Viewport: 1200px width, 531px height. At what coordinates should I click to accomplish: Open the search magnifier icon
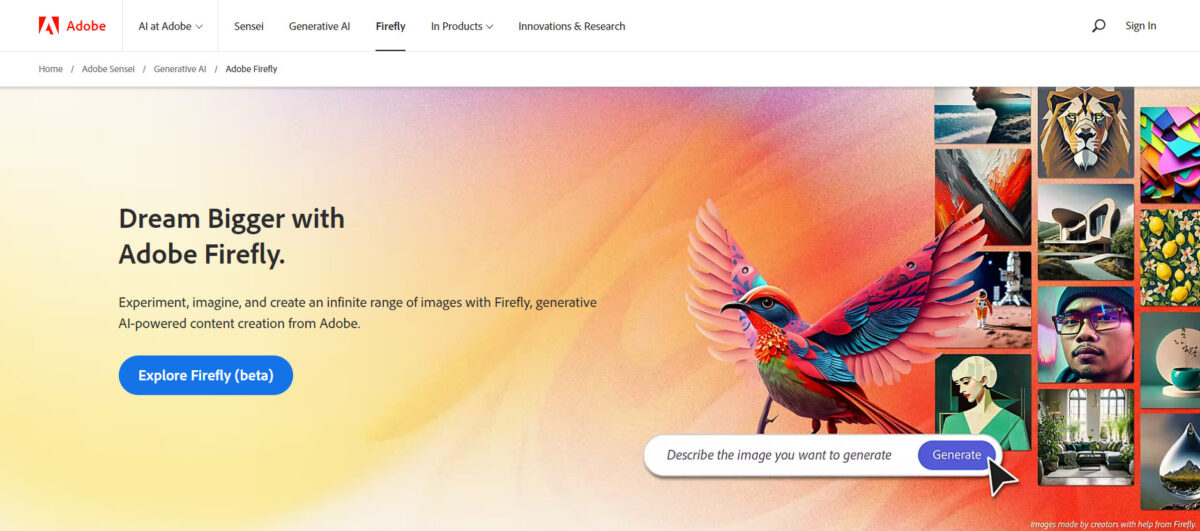pos(1098,26)
